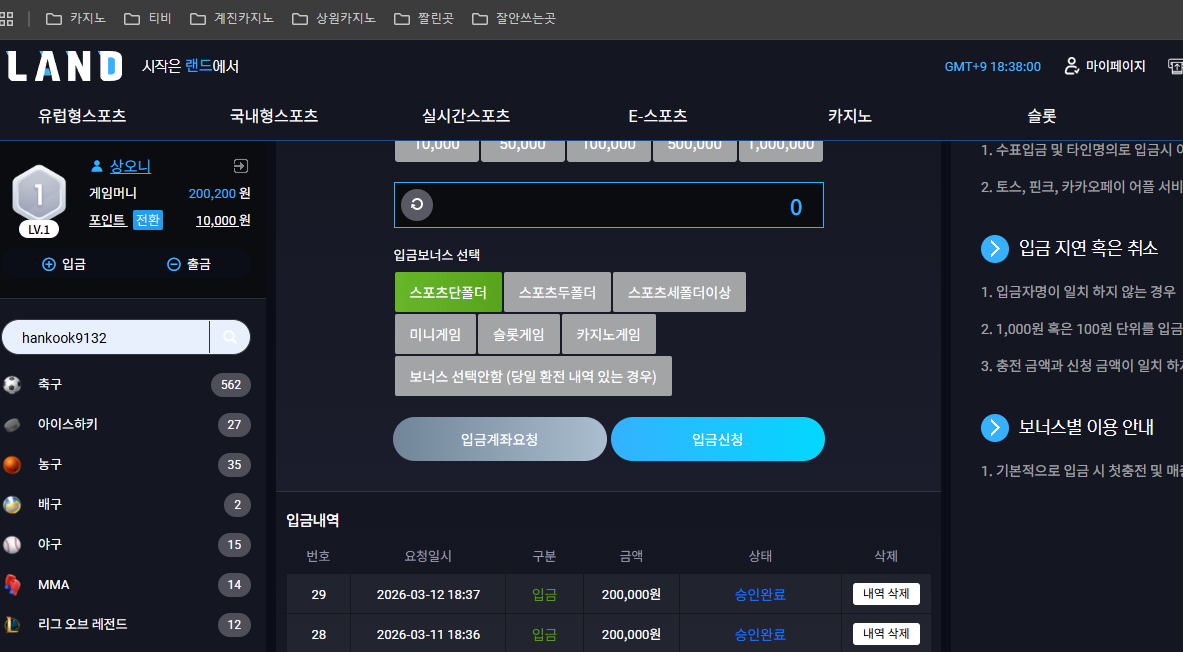Focus the hankook9132 search field
The height and width of the screenshot is (652, 1183).
pyautogui.click(x=106, y=337)
